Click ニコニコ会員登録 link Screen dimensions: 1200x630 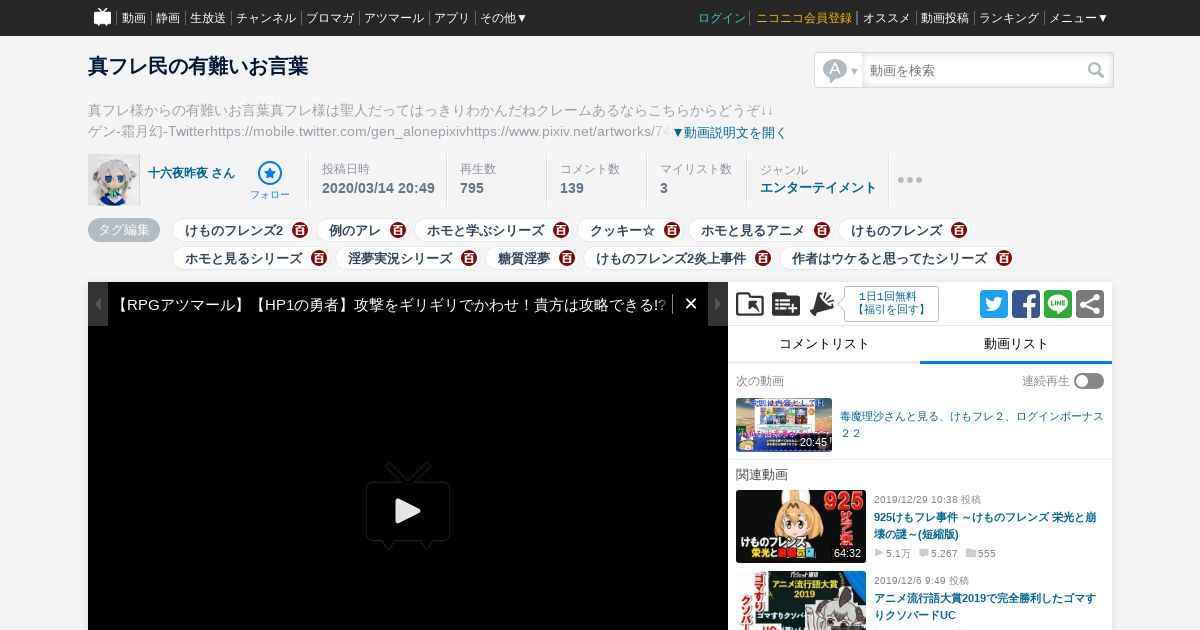coord(804,18)
